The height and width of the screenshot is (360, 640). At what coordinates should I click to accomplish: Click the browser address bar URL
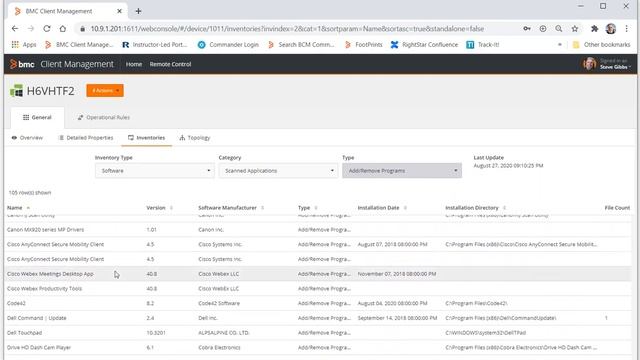(x=287, y=29)
